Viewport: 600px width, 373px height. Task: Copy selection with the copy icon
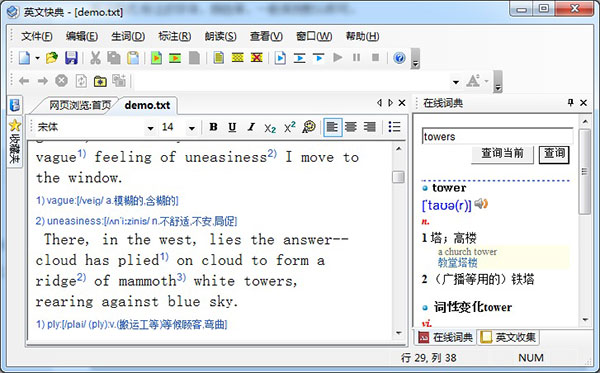point(114,58)
